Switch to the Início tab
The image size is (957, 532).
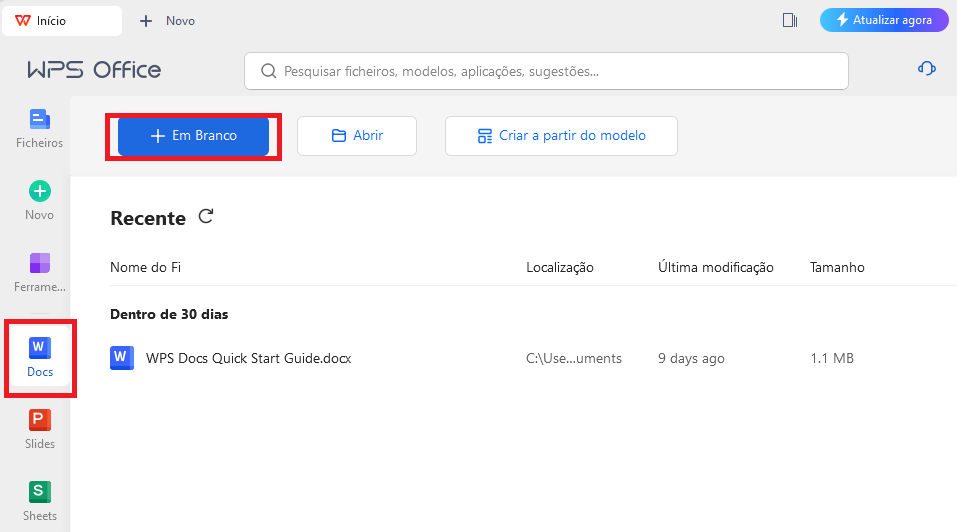point(60,20)
